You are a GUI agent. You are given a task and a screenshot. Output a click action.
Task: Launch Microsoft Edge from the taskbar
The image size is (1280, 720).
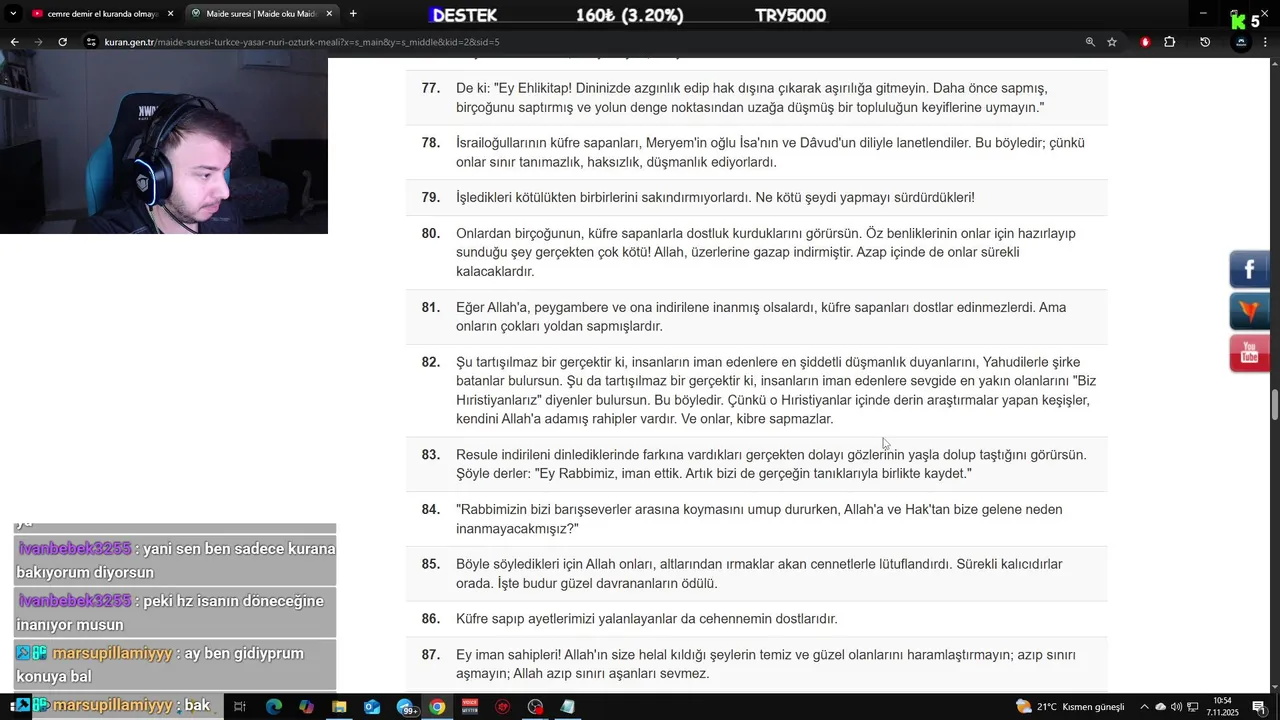point(273,707)
